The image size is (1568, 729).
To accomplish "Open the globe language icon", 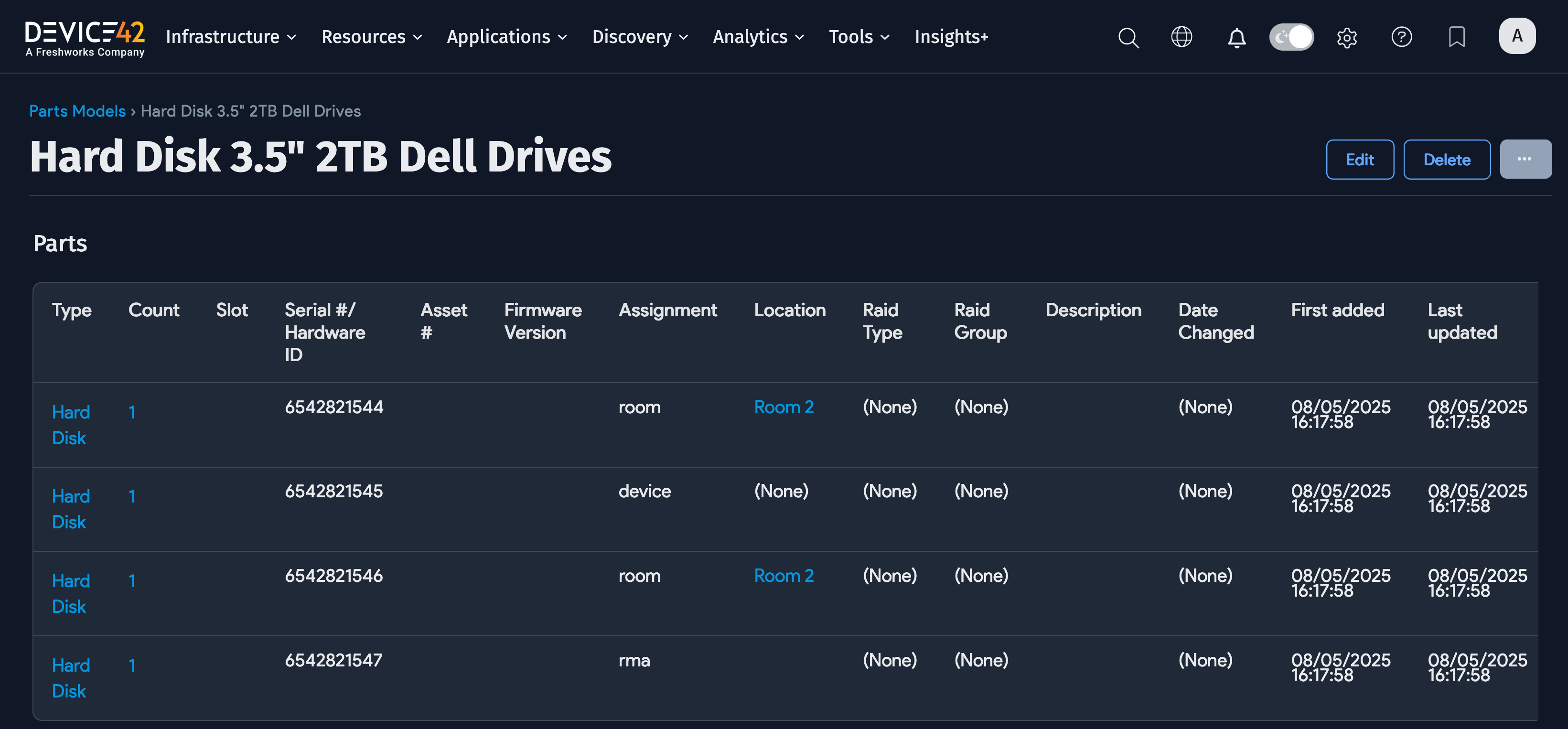I will (x=1181, y=37).
